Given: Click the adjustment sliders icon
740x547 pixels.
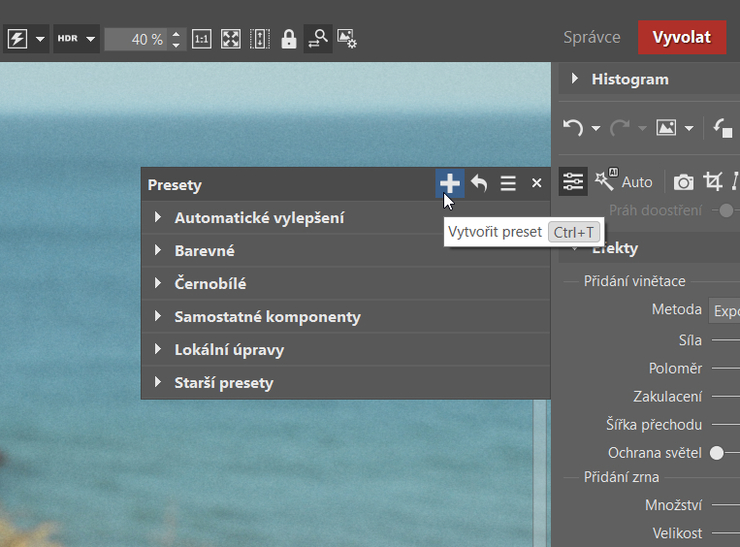Looking at the screenshot, I should click(573, 181).
